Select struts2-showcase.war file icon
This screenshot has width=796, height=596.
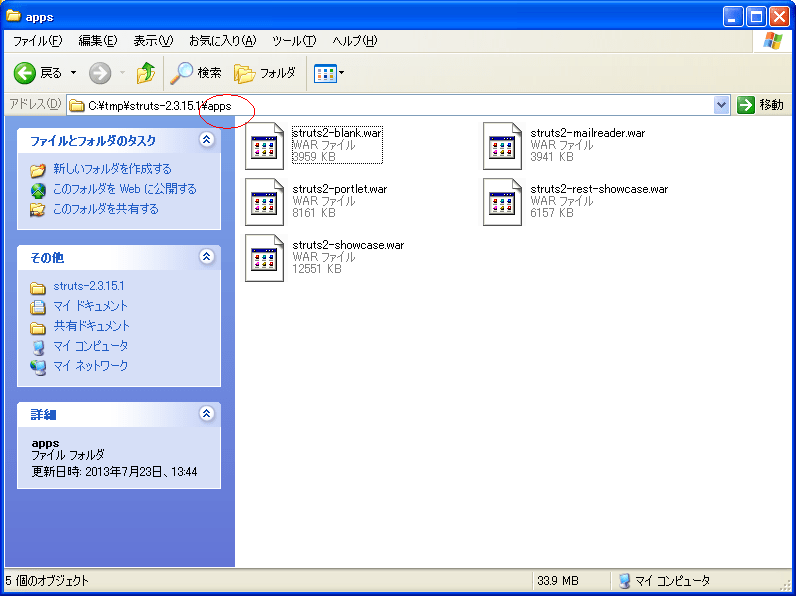coord(264,258)
